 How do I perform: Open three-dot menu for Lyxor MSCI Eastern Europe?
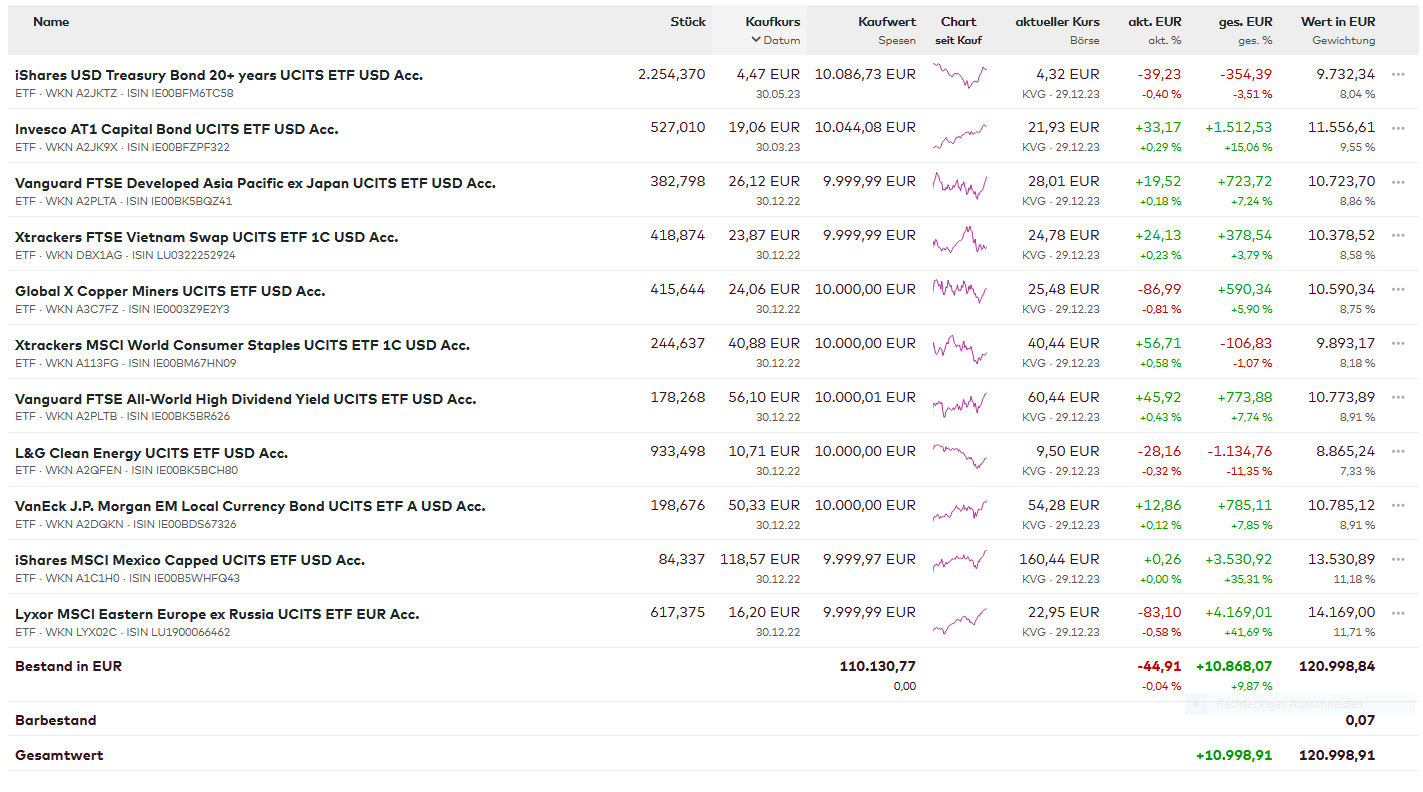[1398, 613]
